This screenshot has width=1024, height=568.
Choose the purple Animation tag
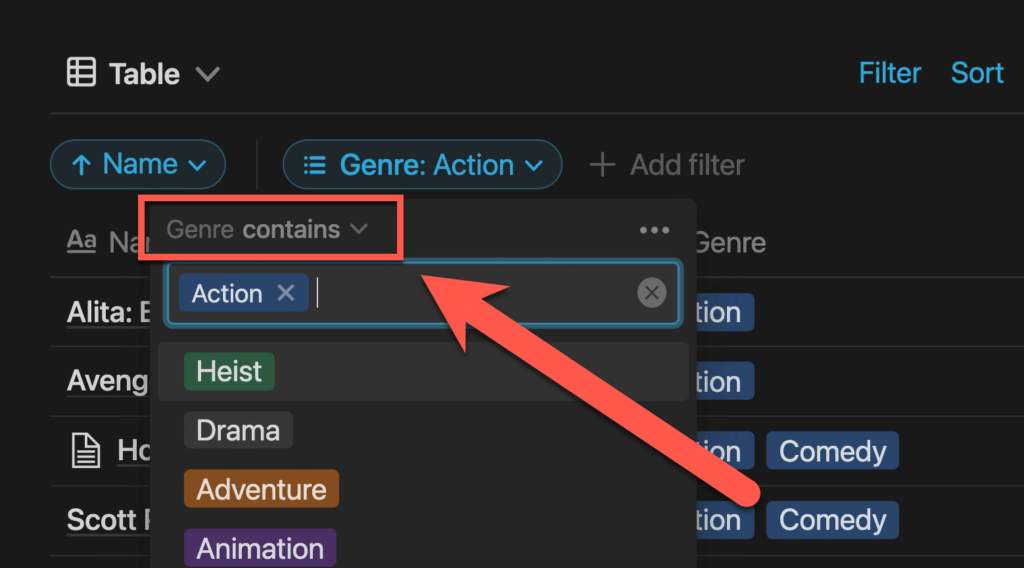pyautogui.click(x=260, y=548)
